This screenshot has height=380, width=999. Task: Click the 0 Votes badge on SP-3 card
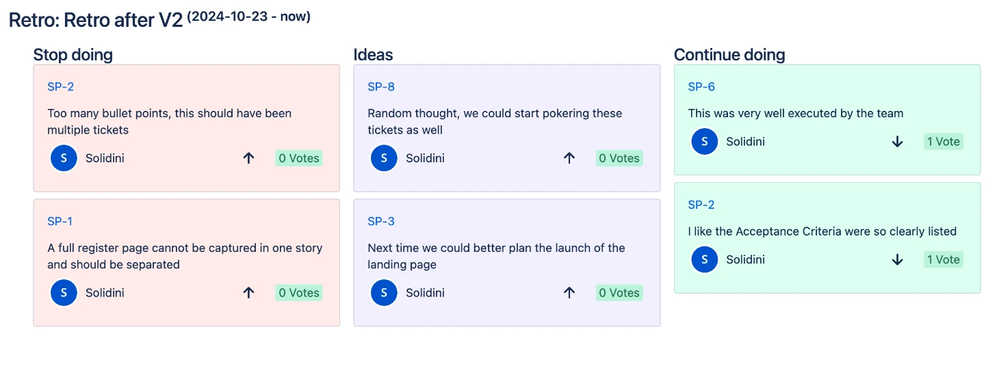(619, 293)
